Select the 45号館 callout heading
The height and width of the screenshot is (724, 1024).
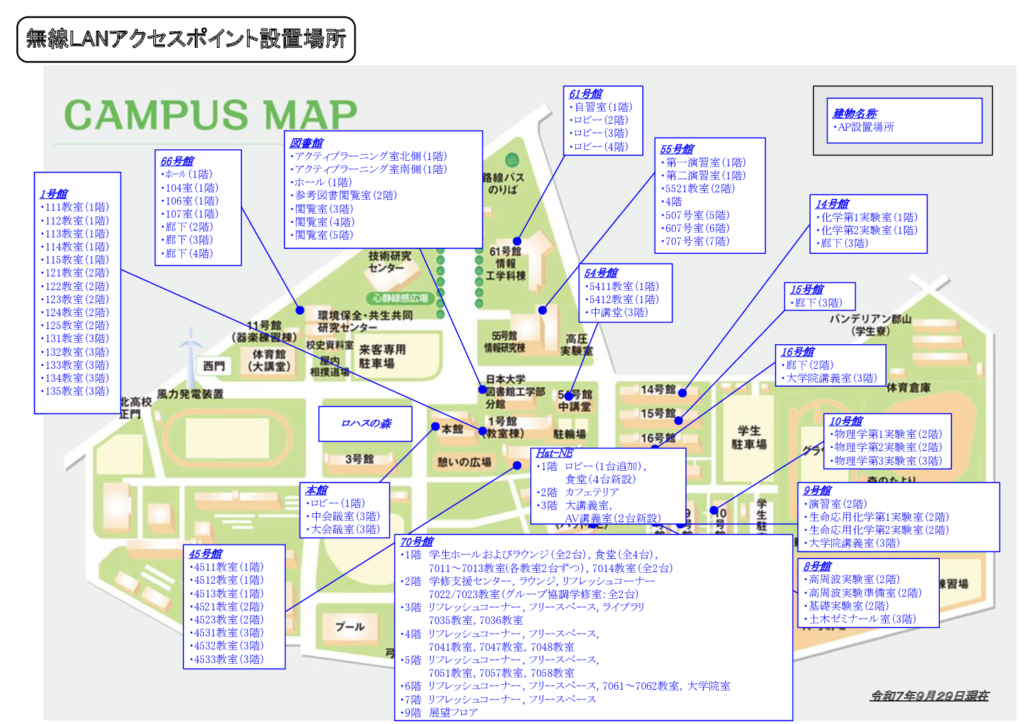point(205,553)
